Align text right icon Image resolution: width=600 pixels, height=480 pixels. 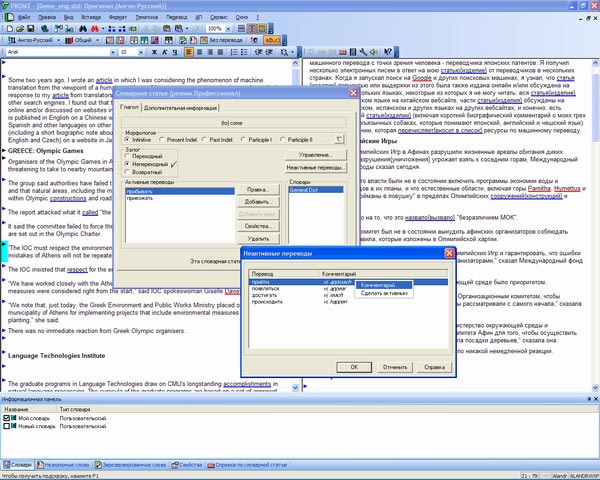click(210, 52)
